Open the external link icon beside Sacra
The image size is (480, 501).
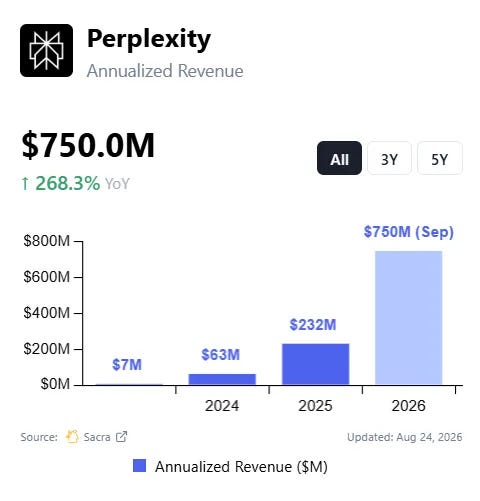(121, 437)
